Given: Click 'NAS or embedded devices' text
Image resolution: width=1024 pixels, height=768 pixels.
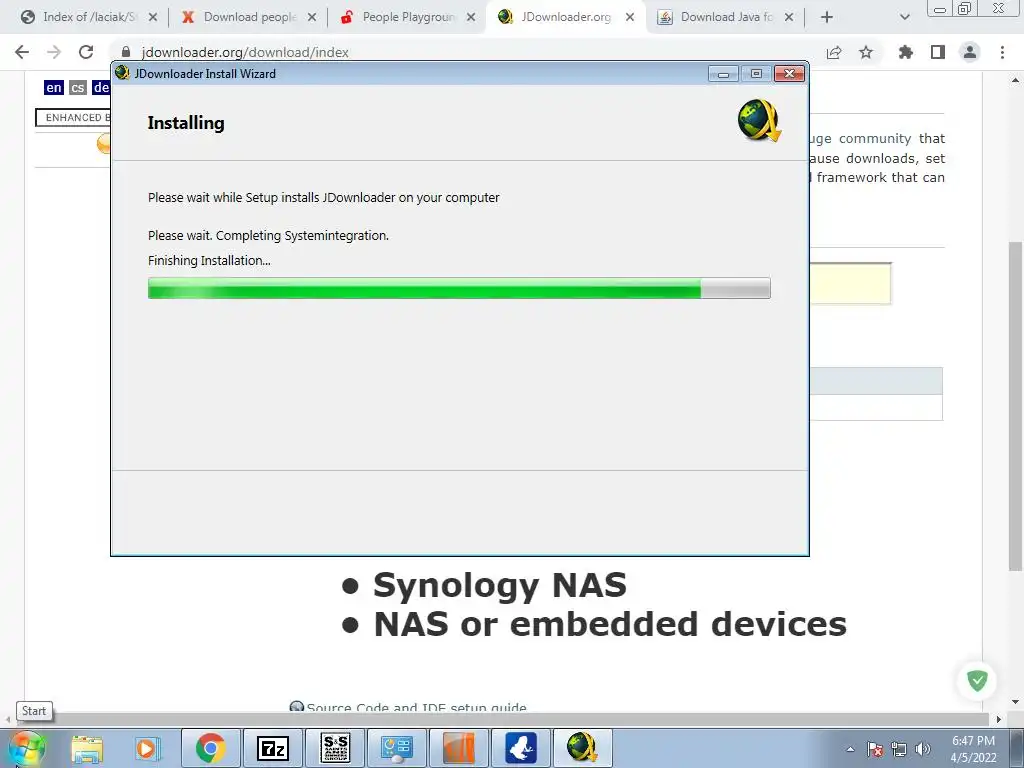Looking at the screenshot, I should pyautogui.click(x=610, y=624).
